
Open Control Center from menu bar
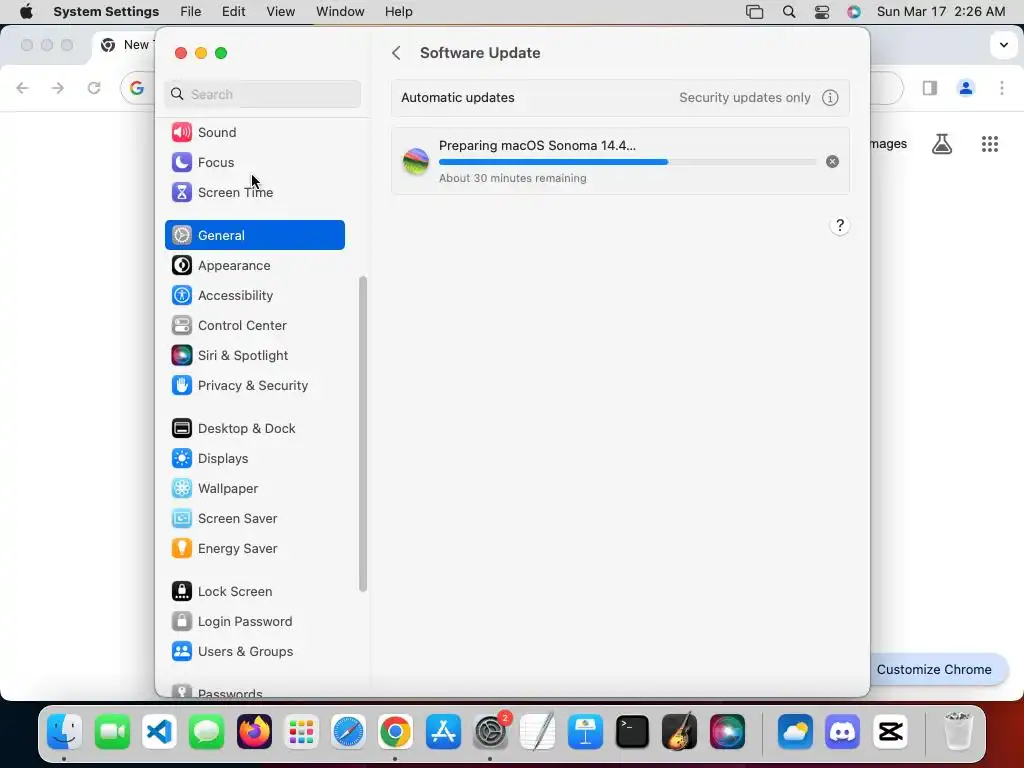822,12
